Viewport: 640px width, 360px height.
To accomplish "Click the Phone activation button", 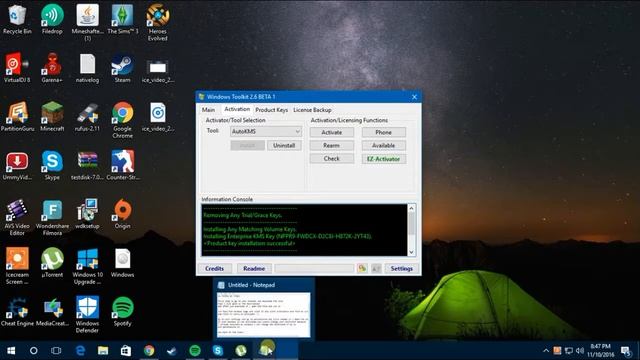I will coord(384,132).
